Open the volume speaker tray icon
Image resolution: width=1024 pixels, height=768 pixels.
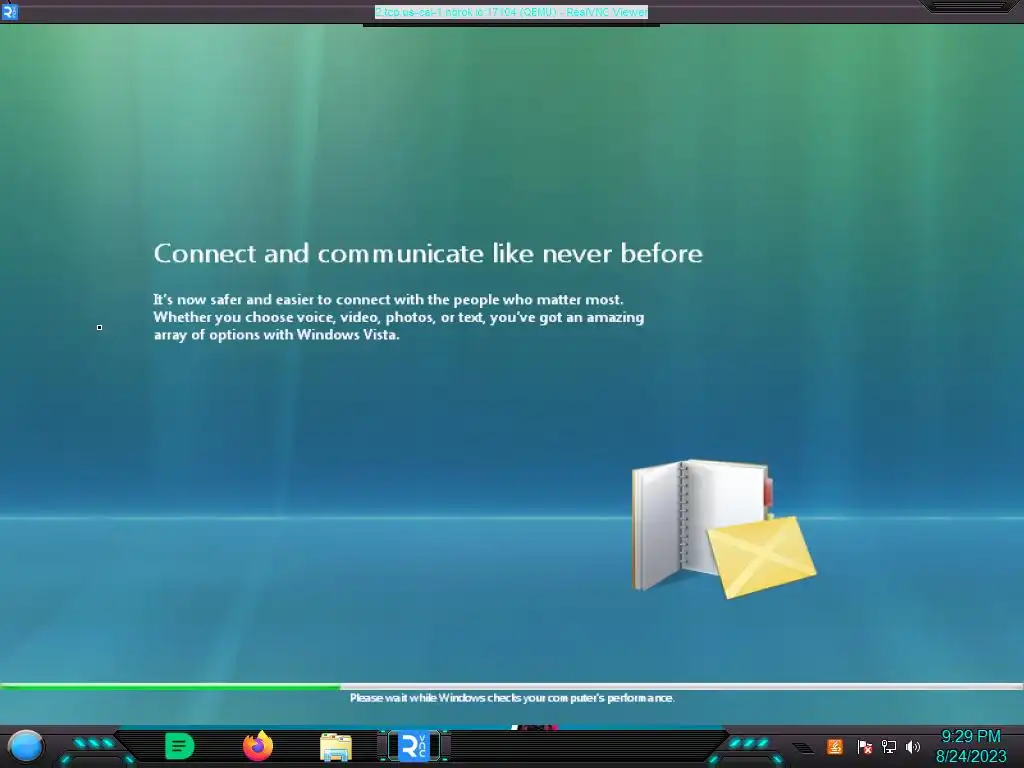(x=913, y=746)
